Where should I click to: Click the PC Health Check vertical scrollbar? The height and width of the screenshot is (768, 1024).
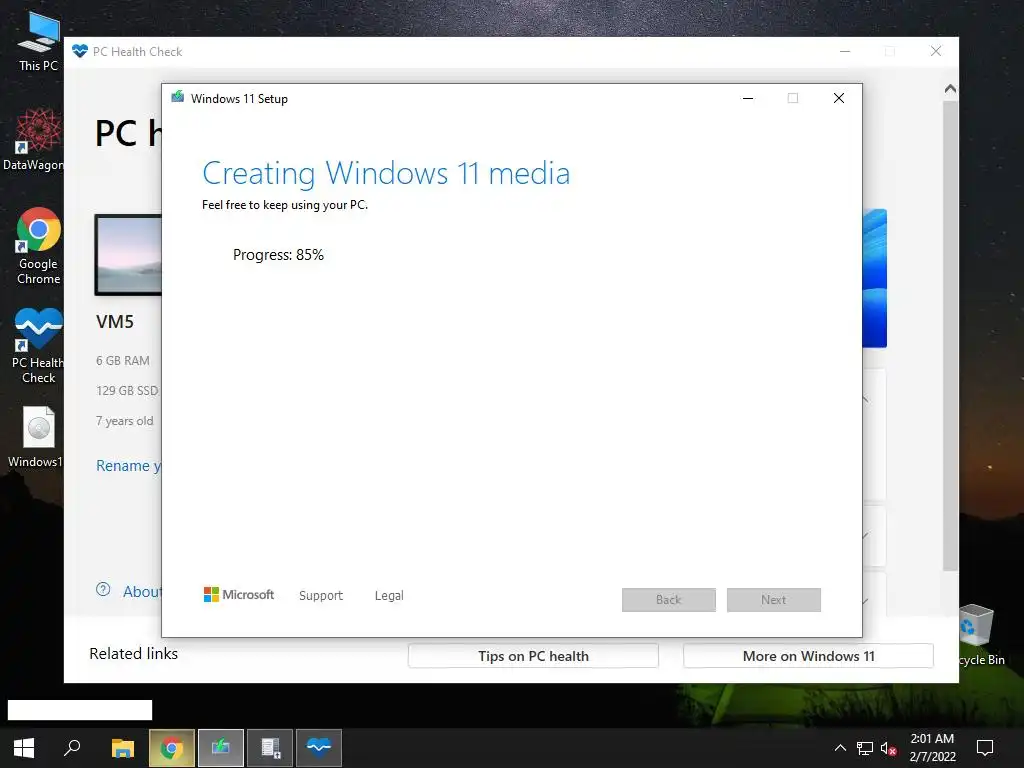click(950, 334)
